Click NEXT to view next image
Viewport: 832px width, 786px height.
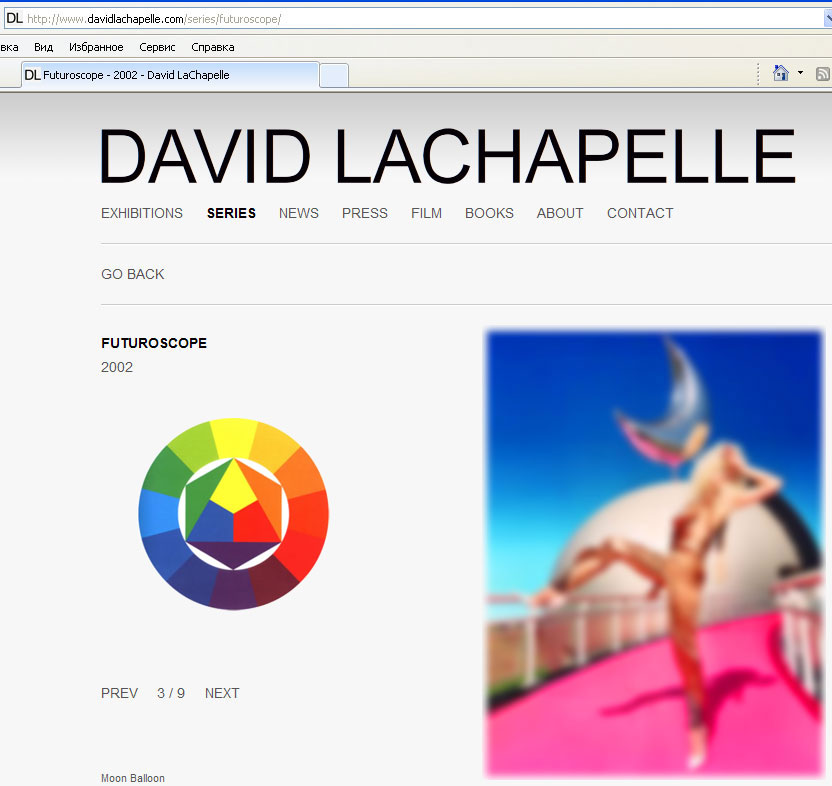[222, 693]
